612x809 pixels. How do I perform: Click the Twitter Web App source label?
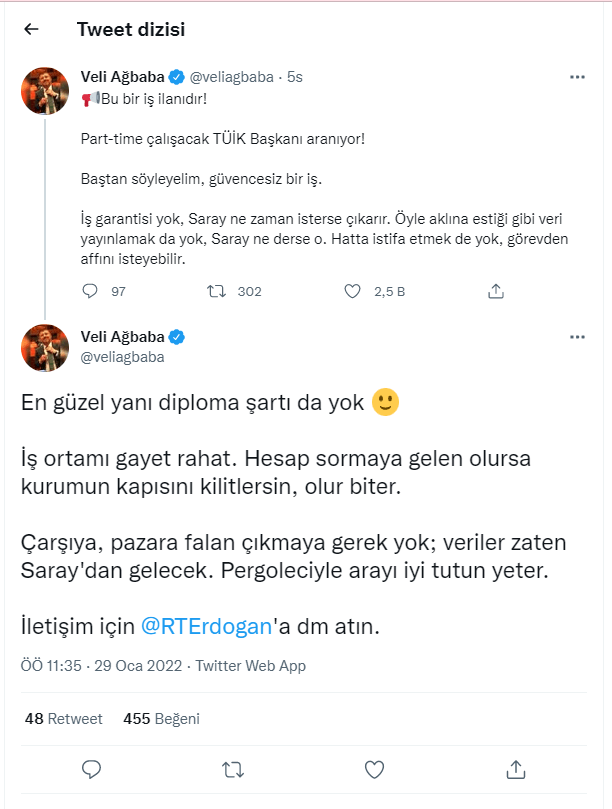click(x=250, y=665)
